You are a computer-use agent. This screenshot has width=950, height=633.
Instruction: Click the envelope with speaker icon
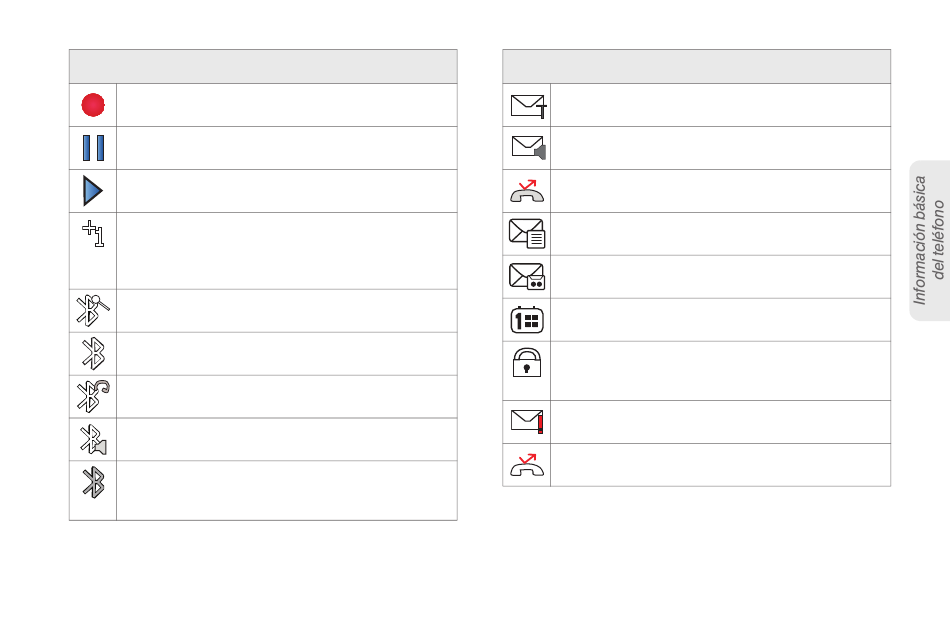(528, 148)
